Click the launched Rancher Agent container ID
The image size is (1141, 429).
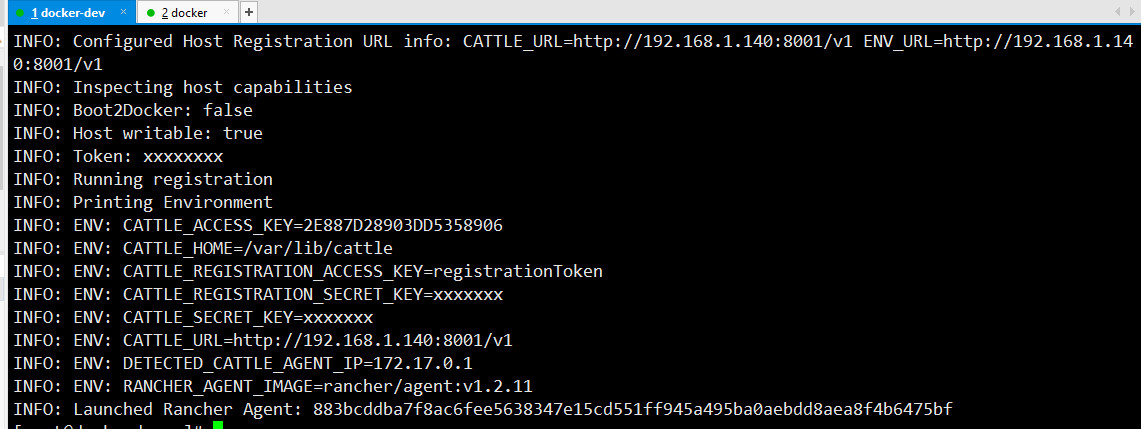[632, 409]
